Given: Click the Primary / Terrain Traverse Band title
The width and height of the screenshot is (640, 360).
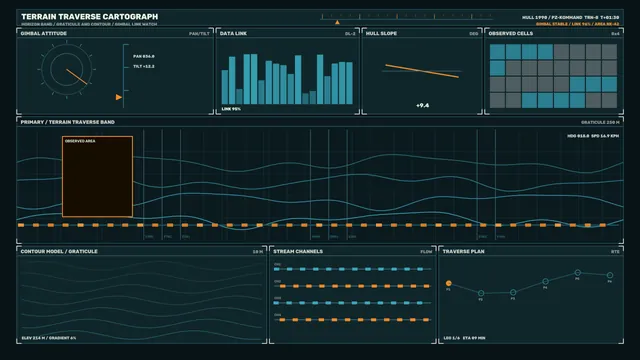Looking at the screenshot, I should 67,122.
